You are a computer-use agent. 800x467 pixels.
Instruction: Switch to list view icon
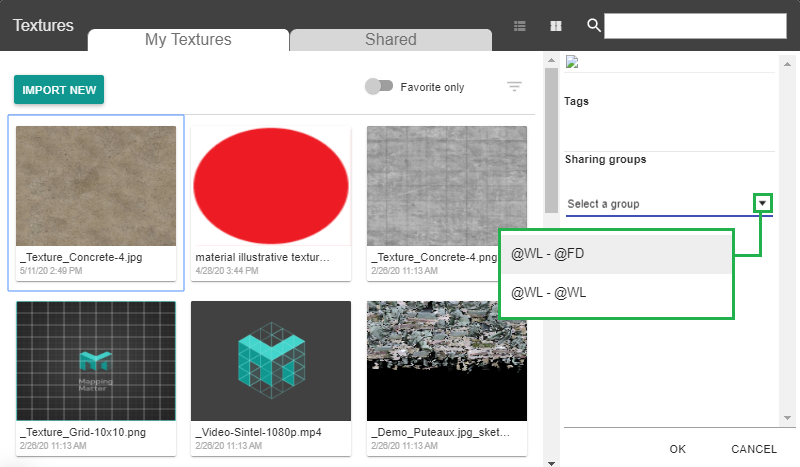tap(520, 26)
